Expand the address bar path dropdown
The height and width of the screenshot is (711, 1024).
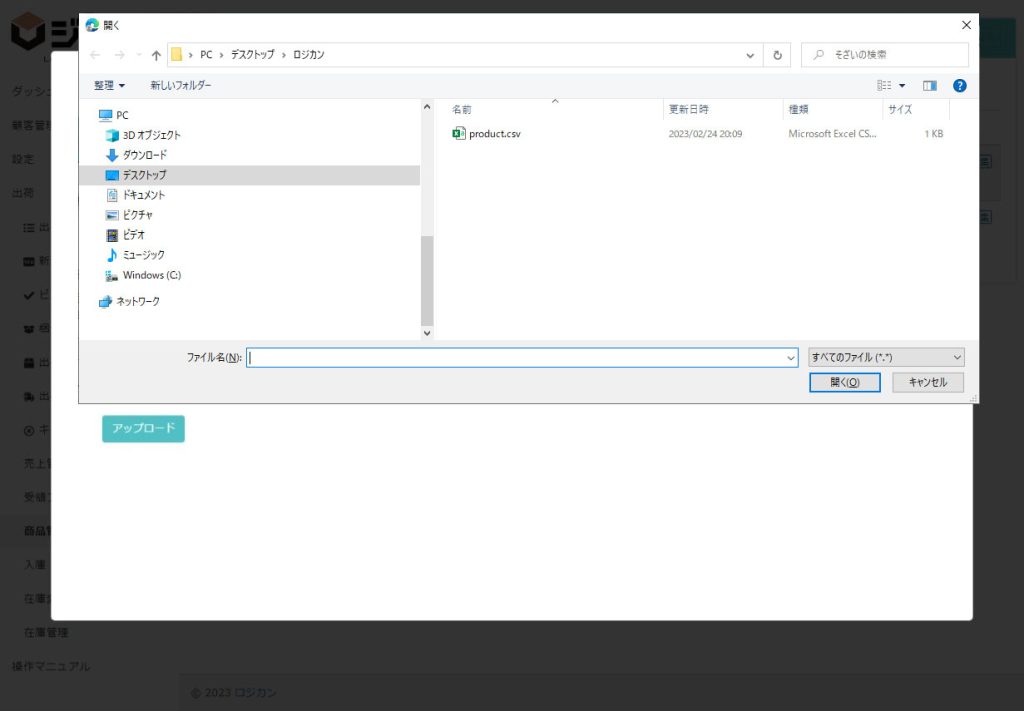pos(750,55)
